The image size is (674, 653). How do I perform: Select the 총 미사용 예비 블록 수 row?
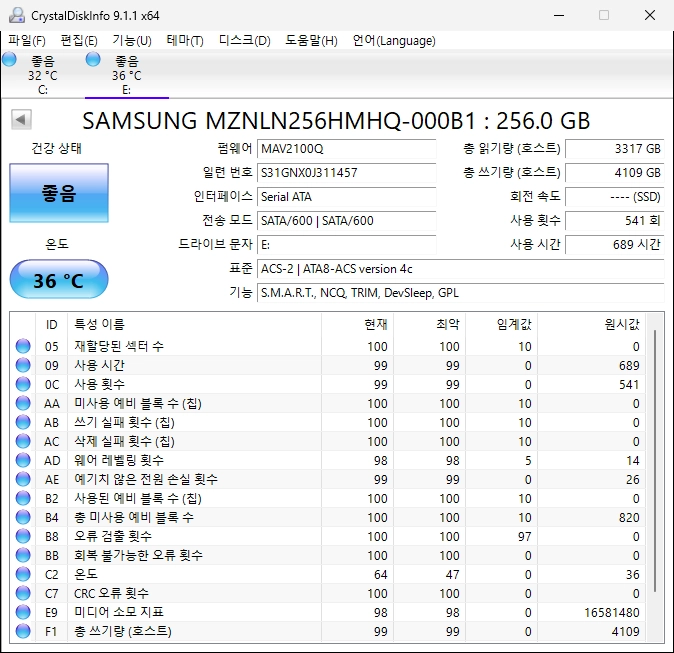328,517
